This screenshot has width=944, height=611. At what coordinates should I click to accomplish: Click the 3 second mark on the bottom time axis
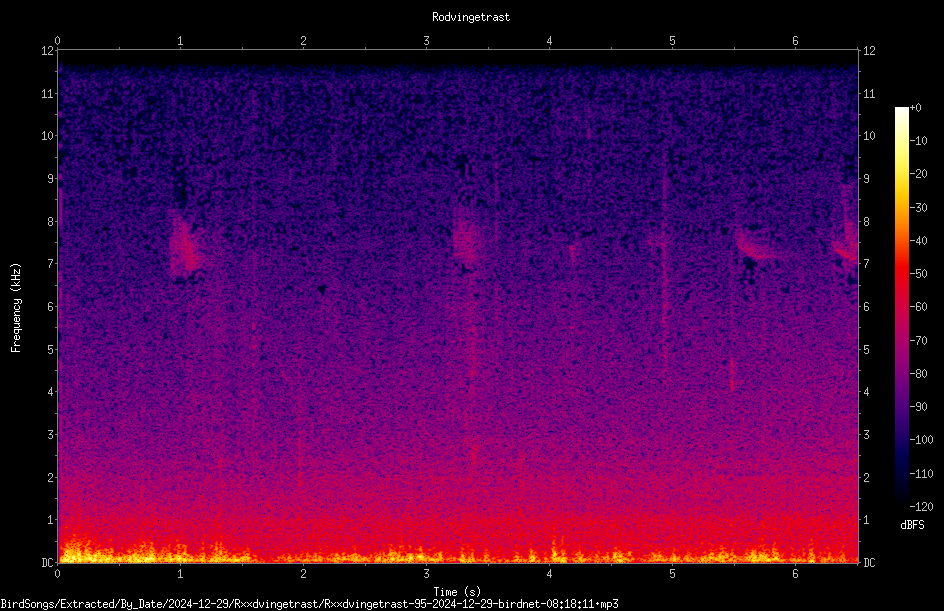[426, 574]
